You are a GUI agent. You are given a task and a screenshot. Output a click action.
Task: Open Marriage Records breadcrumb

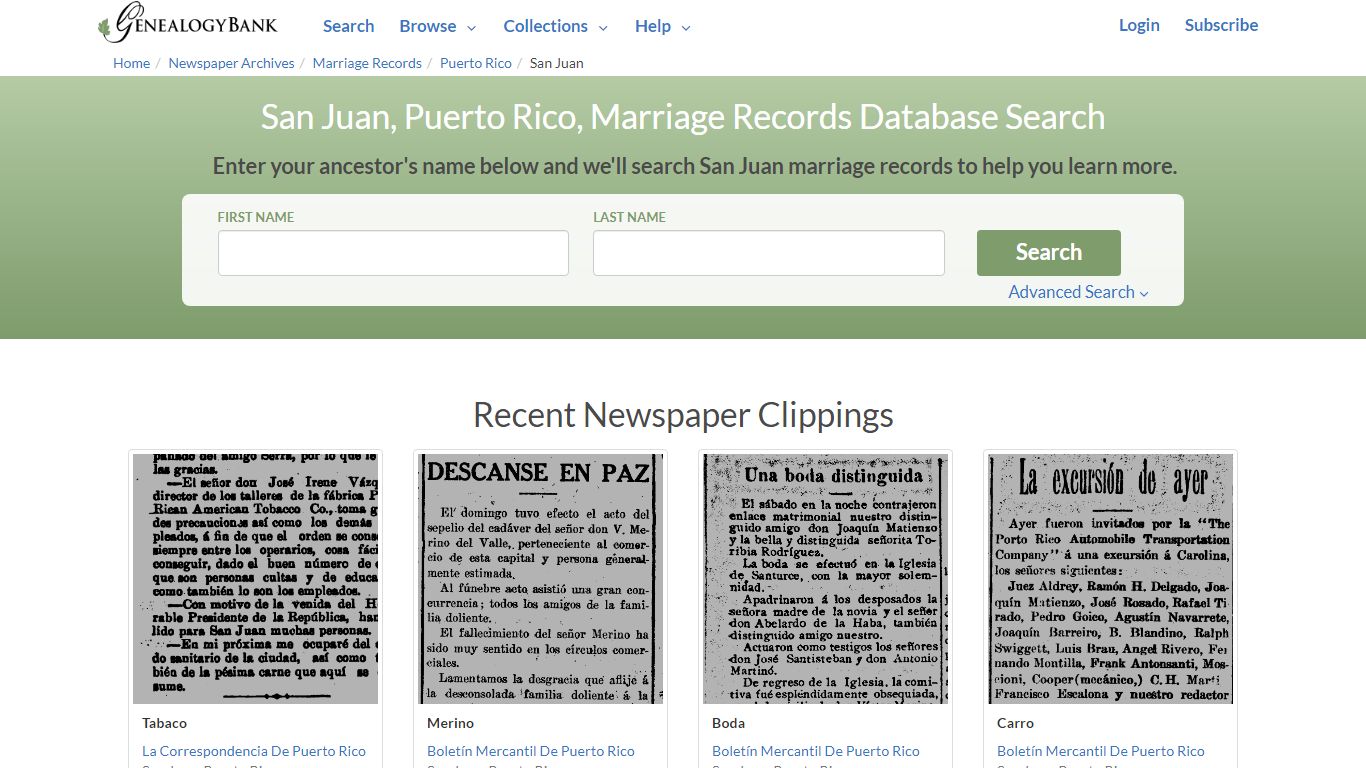click(x=367, y=63)
